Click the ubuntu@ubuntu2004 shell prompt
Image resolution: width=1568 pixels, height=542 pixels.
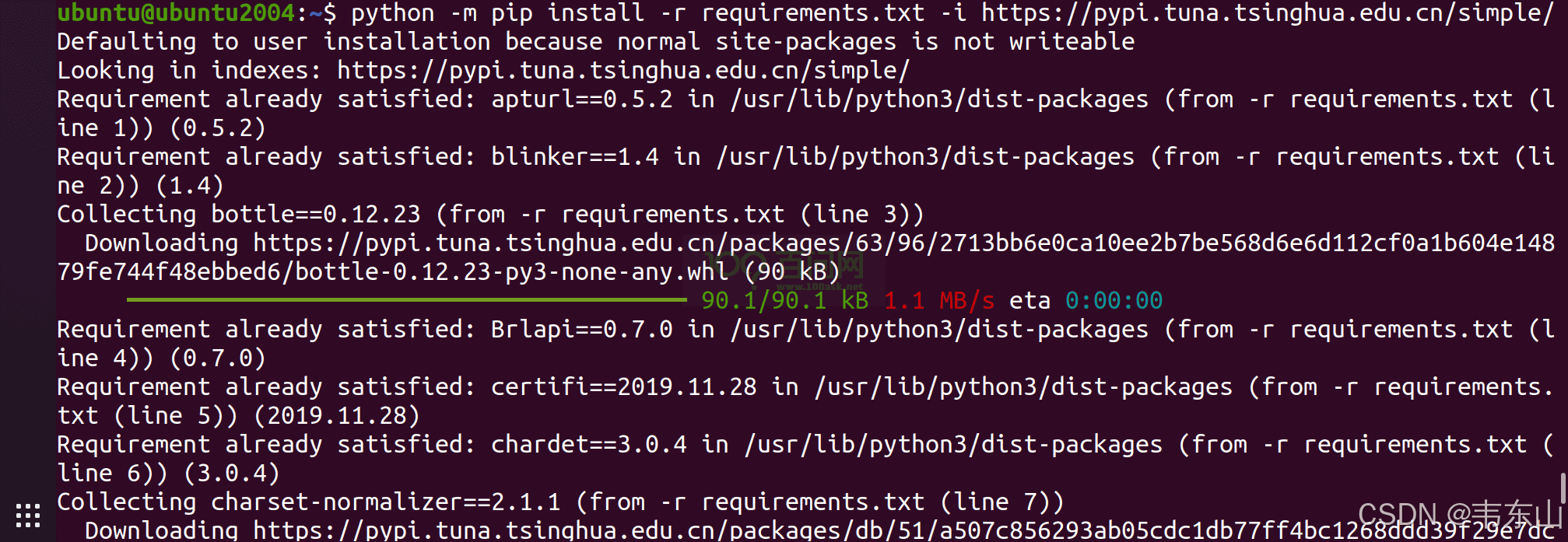coord(176,13)
